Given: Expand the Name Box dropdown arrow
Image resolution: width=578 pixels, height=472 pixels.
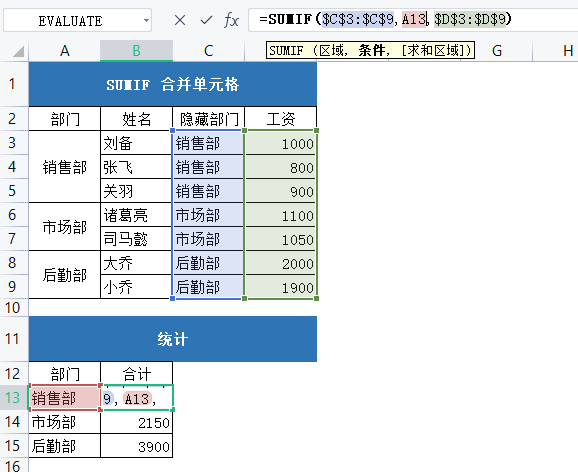Looking at the screenshot, I should click(146, 20).
